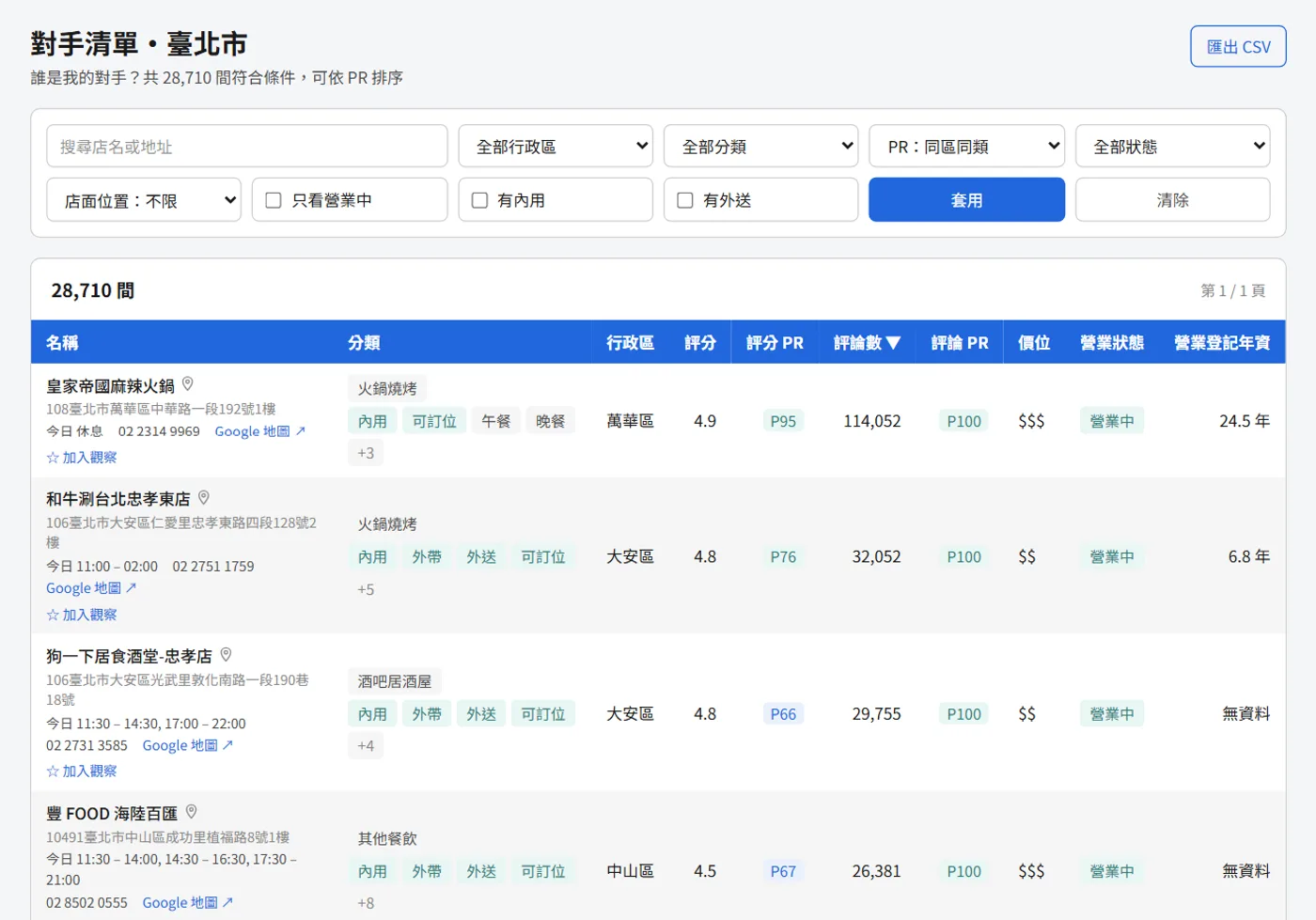Click the P95 rating PR badge
The image size is (1316, 920).
point(783,421)
